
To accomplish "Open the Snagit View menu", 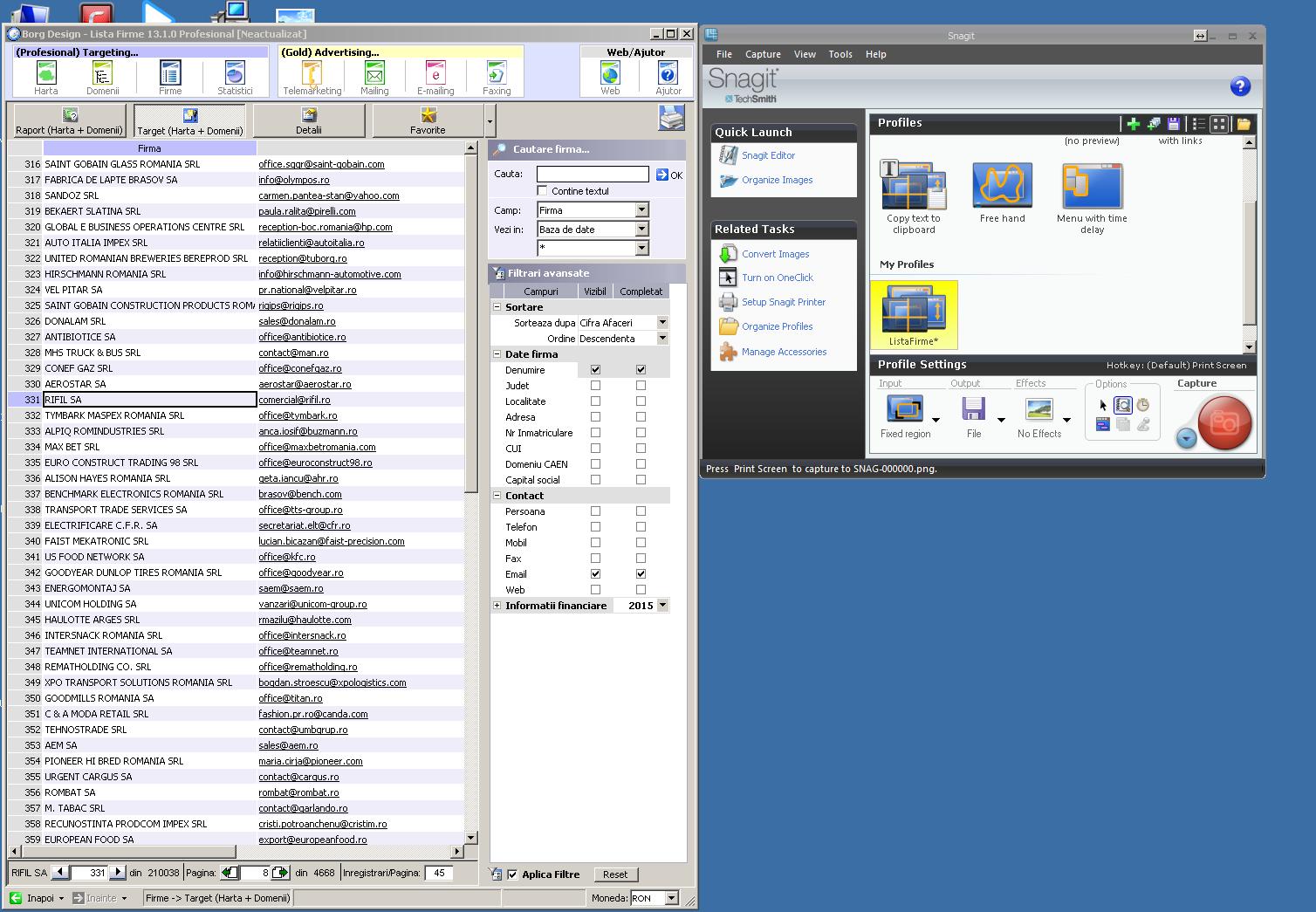I will [805, 54].
